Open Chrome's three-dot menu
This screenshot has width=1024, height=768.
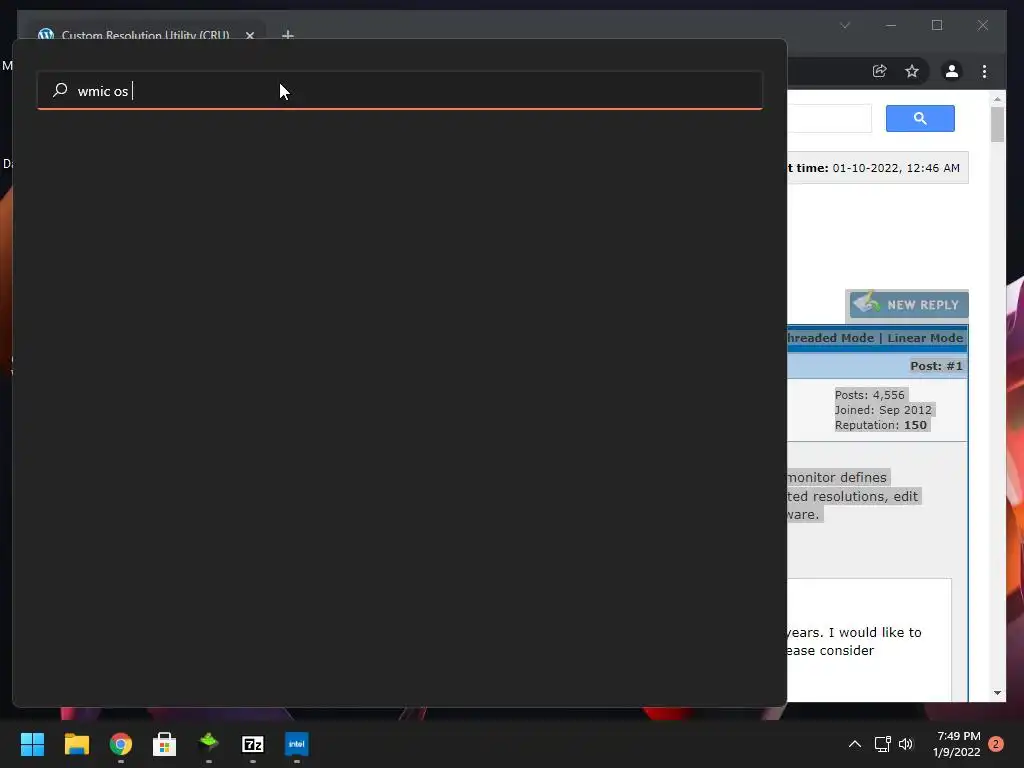tap(984, 71)
